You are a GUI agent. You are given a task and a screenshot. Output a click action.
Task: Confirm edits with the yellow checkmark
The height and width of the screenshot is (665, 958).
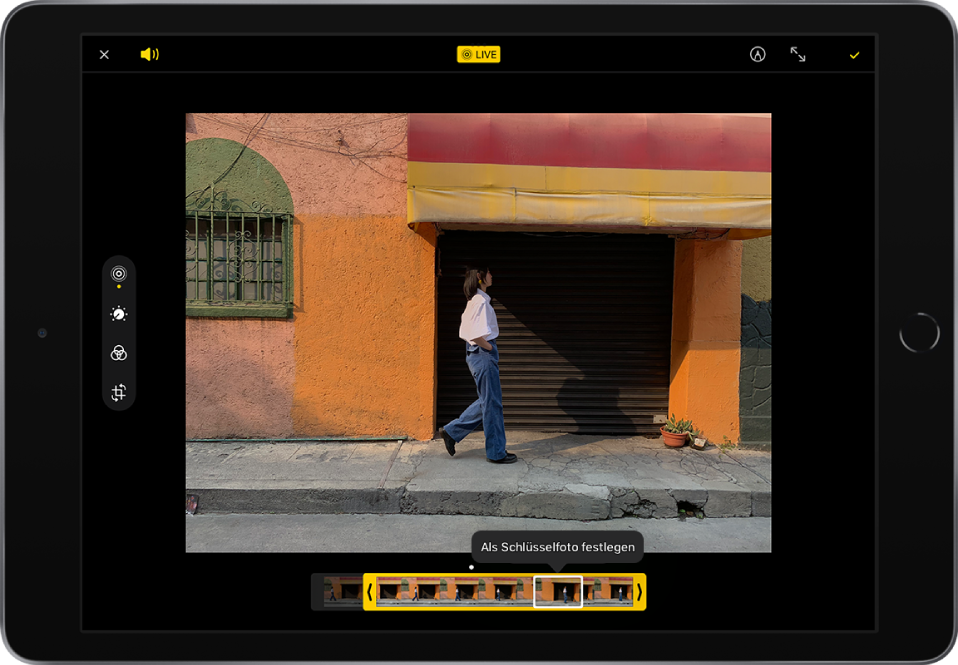[x=854, y=56]
